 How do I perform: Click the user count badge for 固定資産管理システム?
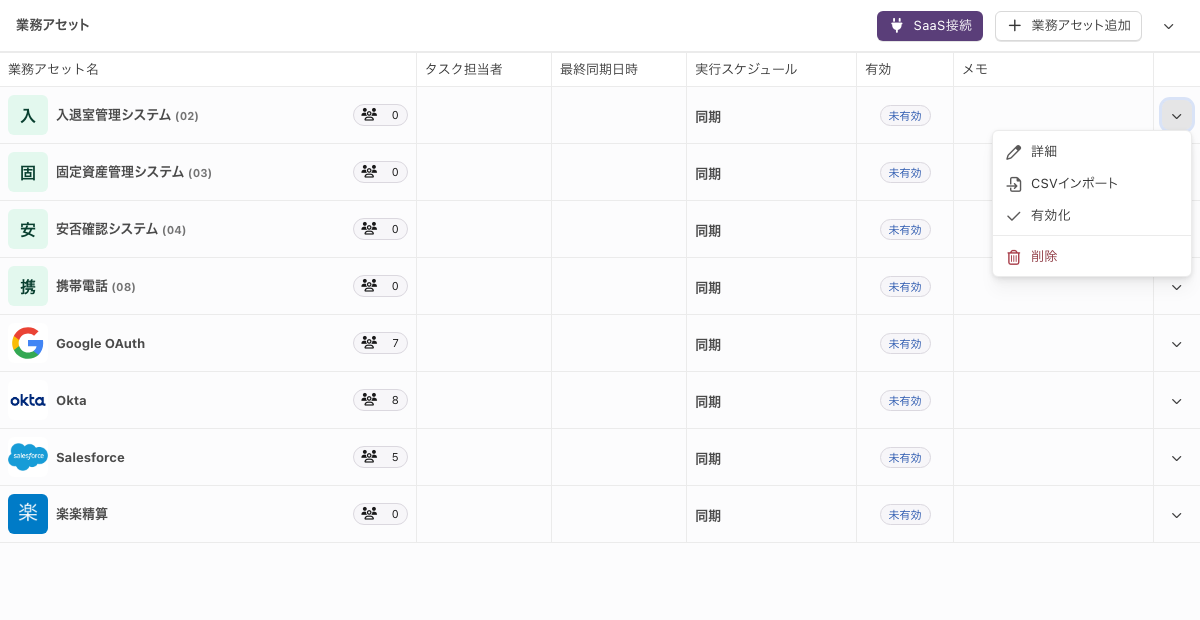point(380,172)
